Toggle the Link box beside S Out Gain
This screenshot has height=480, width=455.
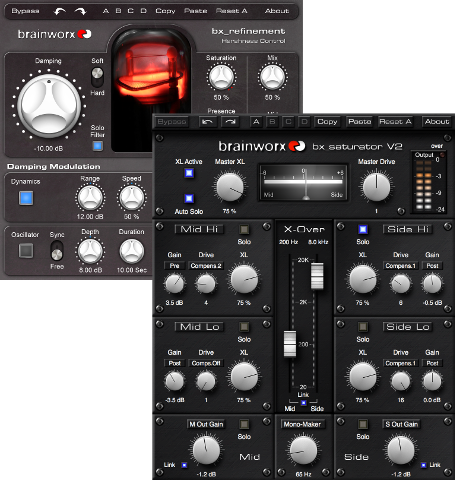(423, 465)
